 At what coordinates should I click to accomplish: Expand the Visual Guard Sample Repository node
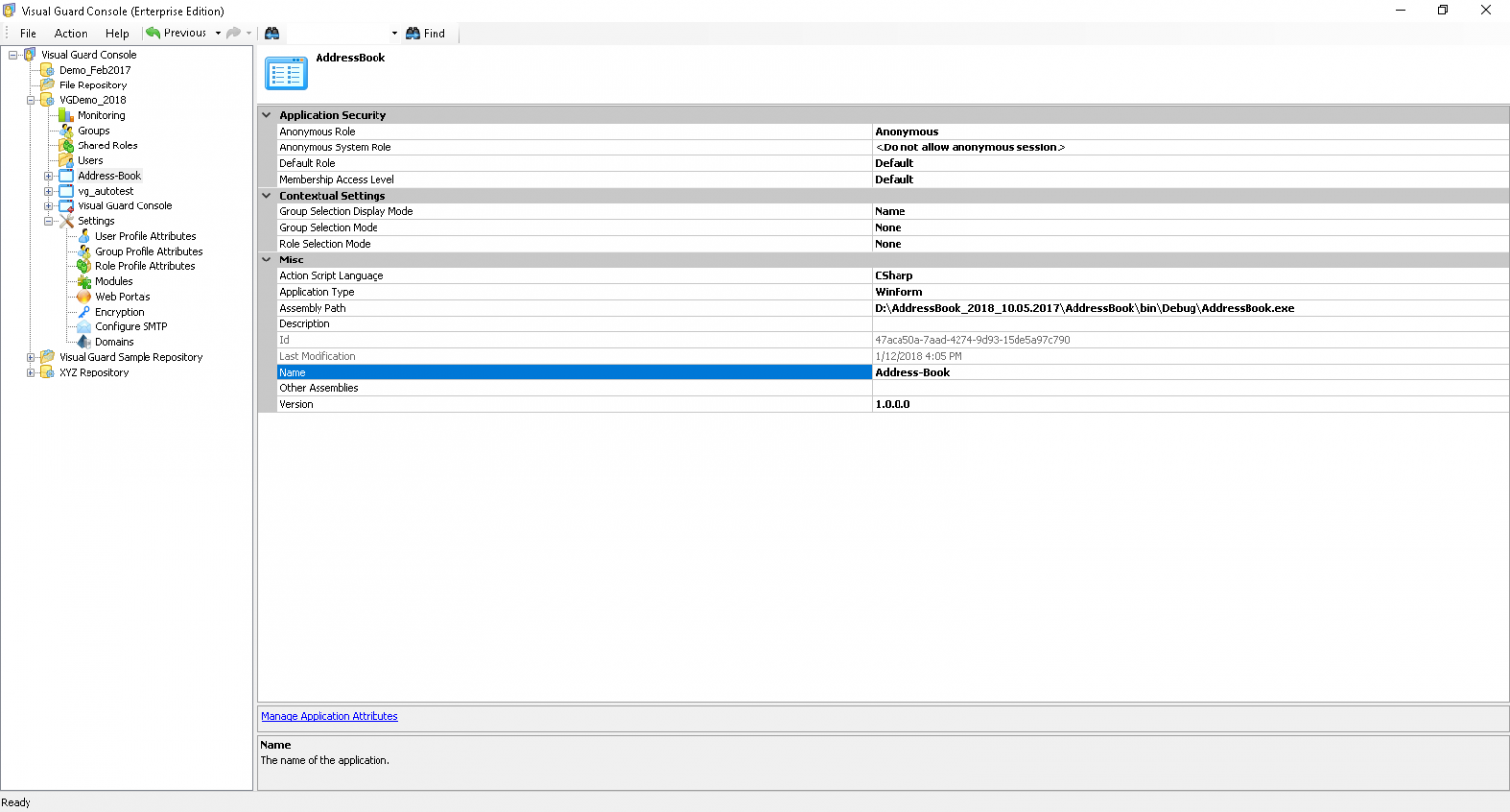[x=30, y=357]
